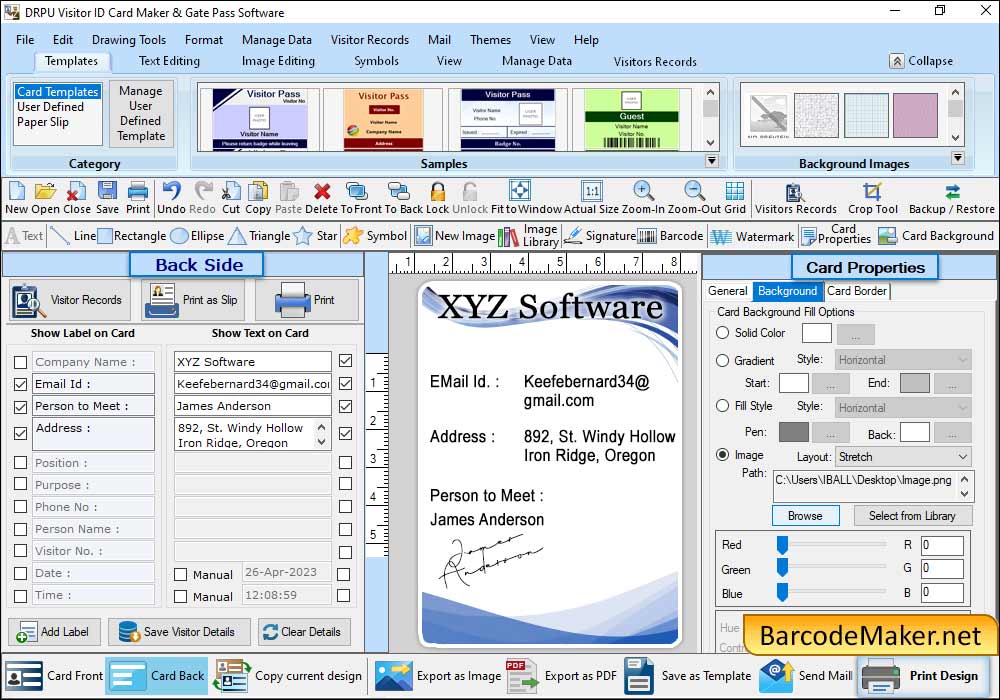Select the Gradient fill radio button
The image size is (1000, 700).
tap(723, 361)
